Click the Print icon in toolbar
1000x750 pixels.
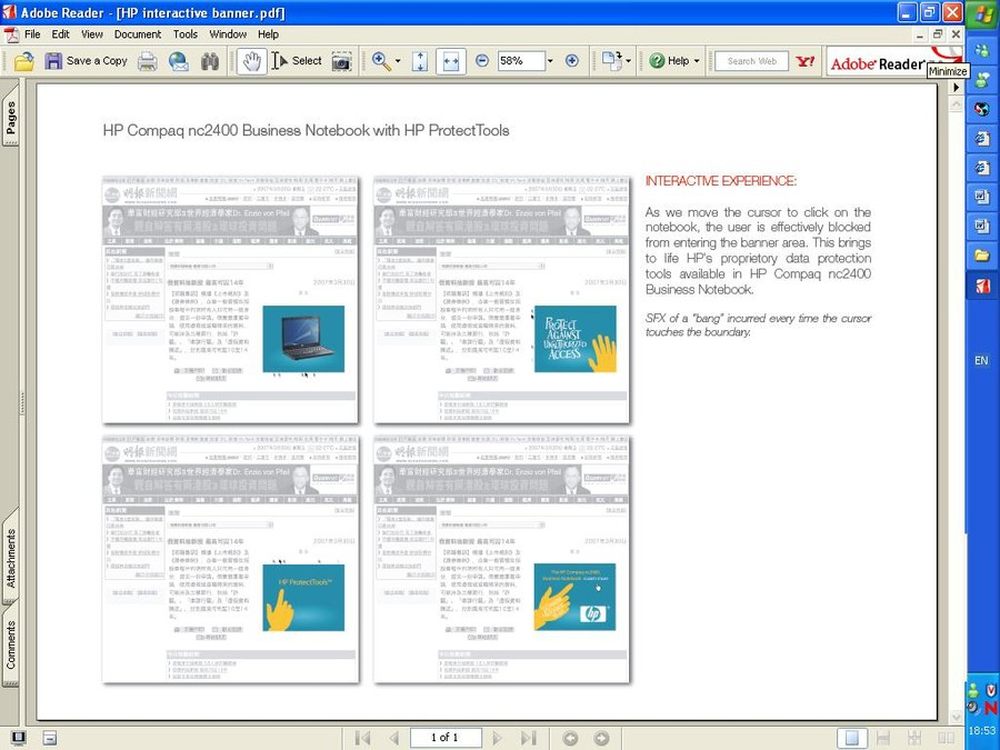click(147, 61)
